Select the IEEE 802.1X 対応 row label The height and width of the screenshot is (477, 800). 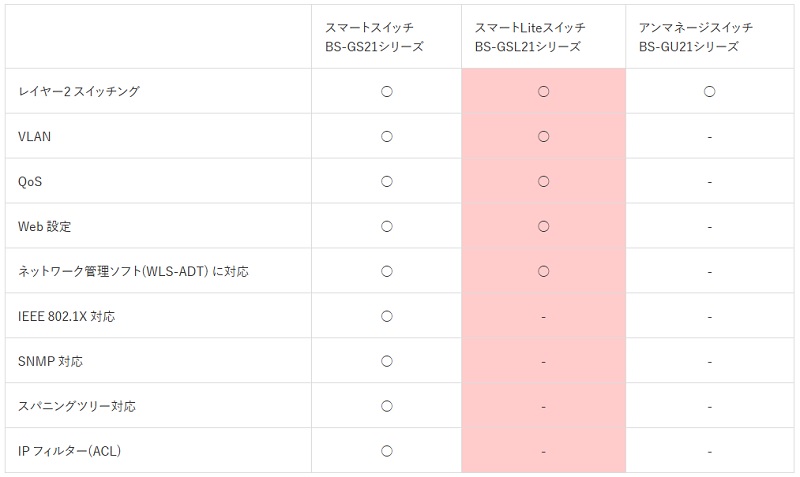tap(66, 316)
